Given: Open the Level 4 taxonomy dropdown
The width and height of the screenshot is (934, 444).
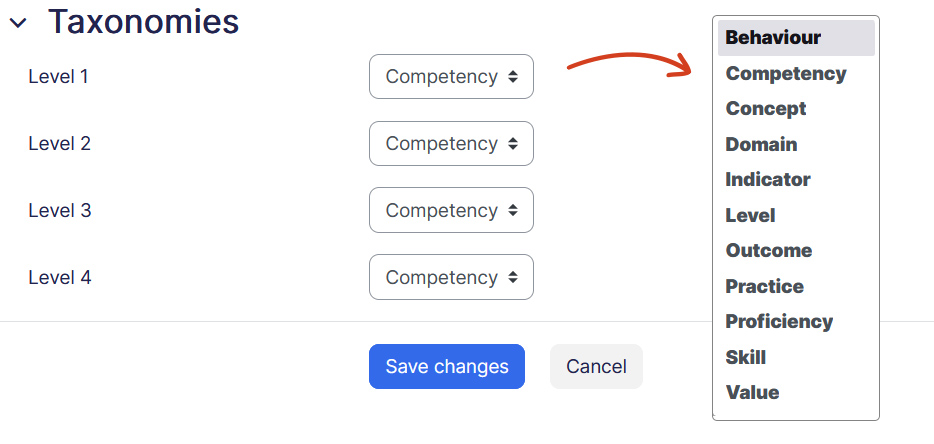Looking at the screenshot, I should click(451, 277).
